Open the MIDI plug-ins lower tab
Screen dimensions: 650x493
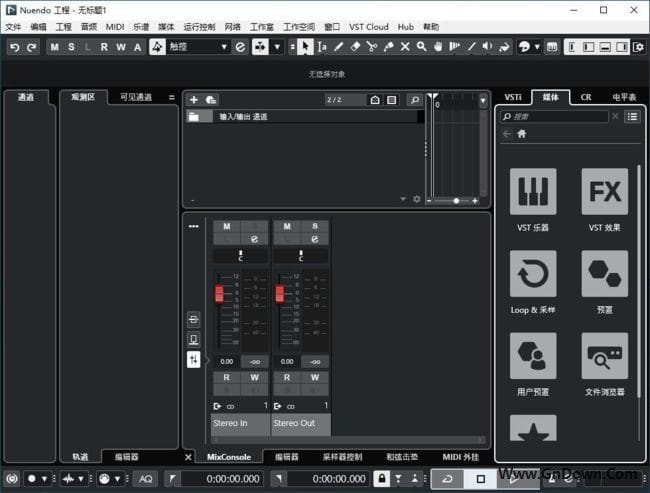[461, 457]
